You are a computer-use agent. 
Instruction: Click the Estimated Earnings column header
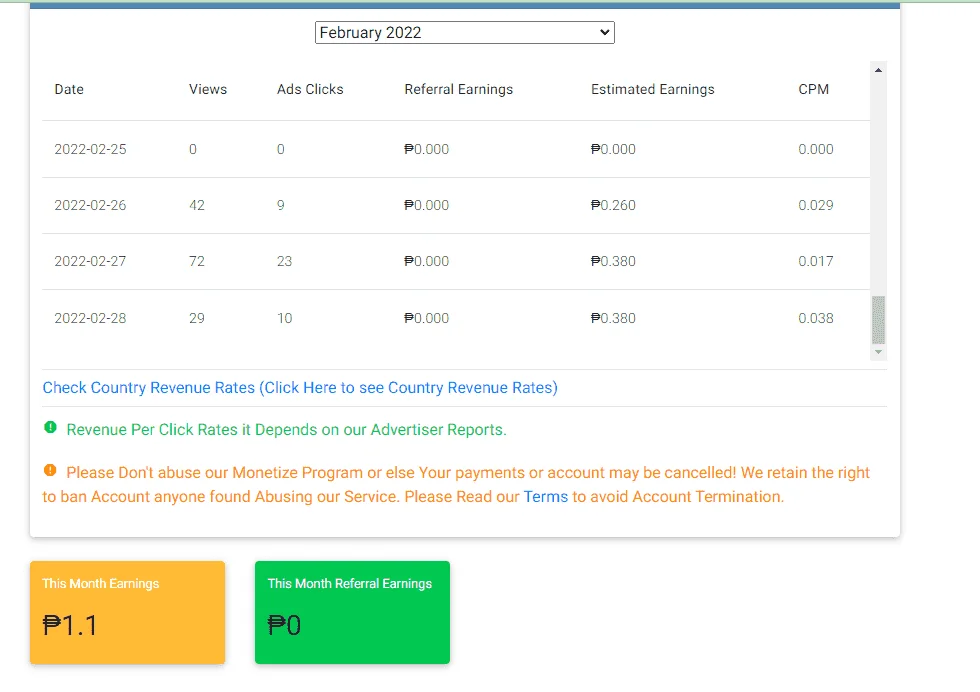point(652,89)
